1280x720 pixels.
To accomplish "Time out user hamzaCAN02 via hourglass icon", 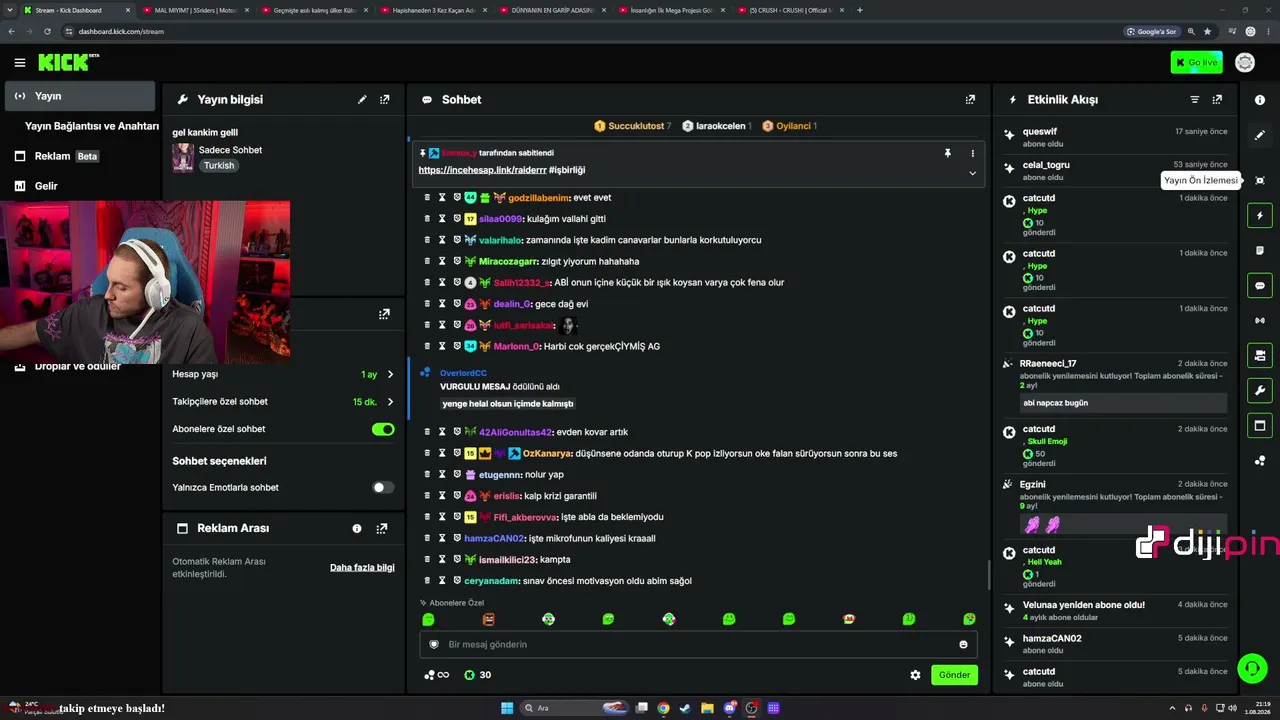I will (x=442, y=539).
